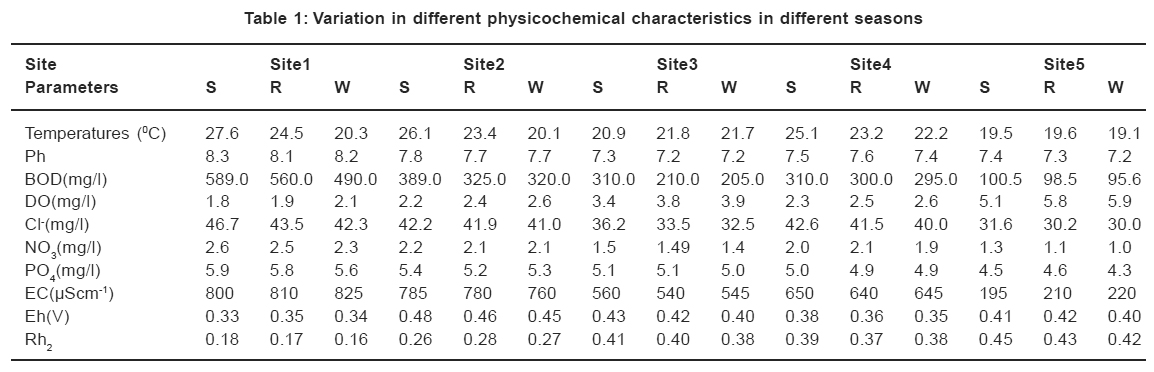Viewport: 1154px width, 372px height.
Task: Select the Site2 column header
Action: click(x=484, y=64)
